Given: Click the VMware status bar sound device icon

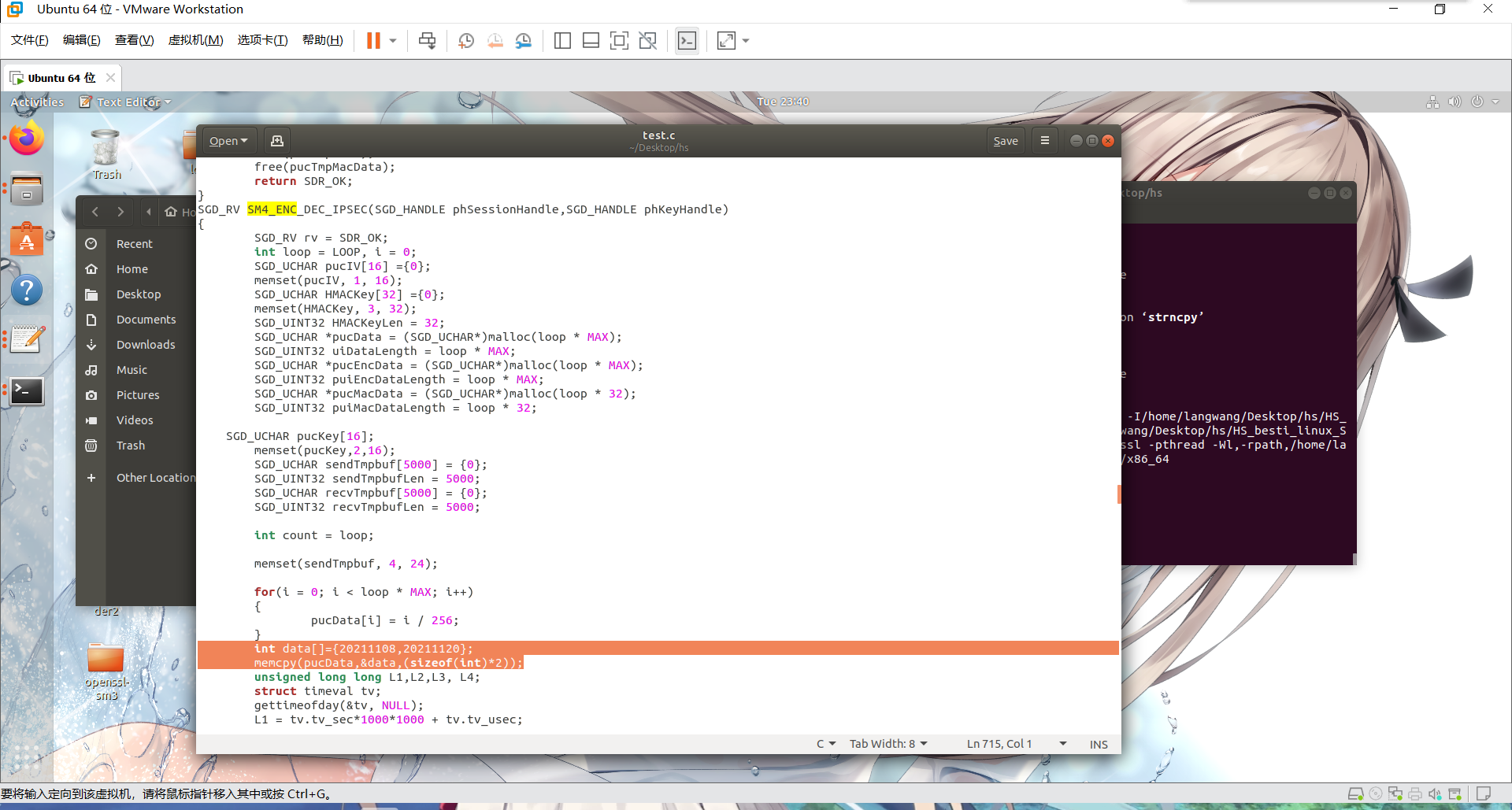Looking at the screenshot, I should tap(1435, 793).
